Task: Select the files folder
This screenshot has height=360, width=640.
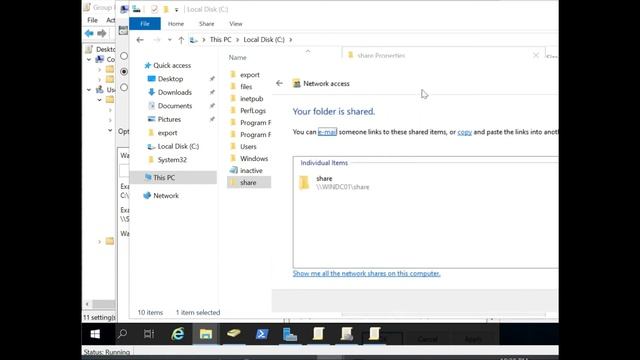Action: pyautogui.click(x=246, y=87)
